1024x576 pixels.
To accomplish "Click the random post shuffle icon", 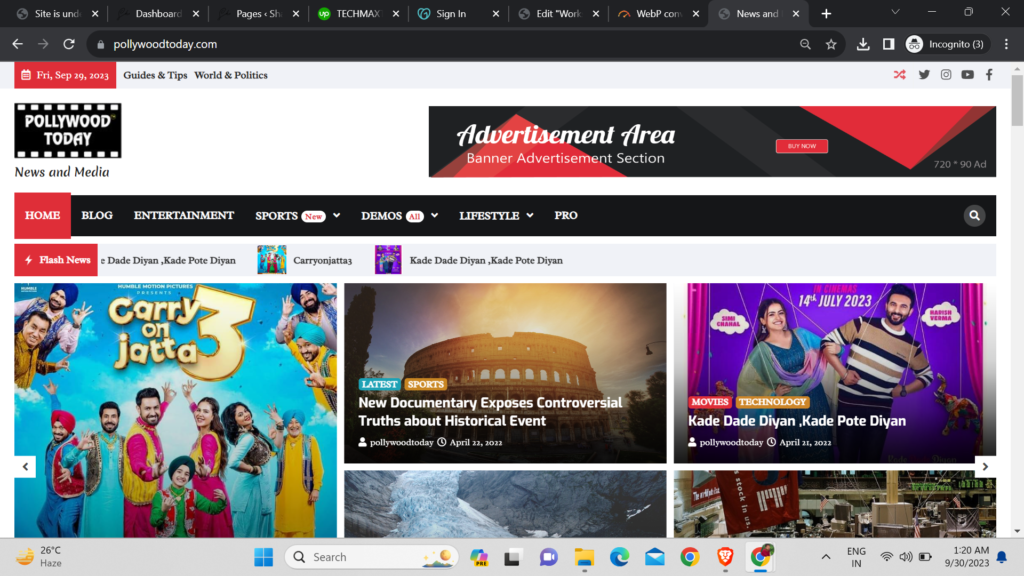I will point(899,75).
